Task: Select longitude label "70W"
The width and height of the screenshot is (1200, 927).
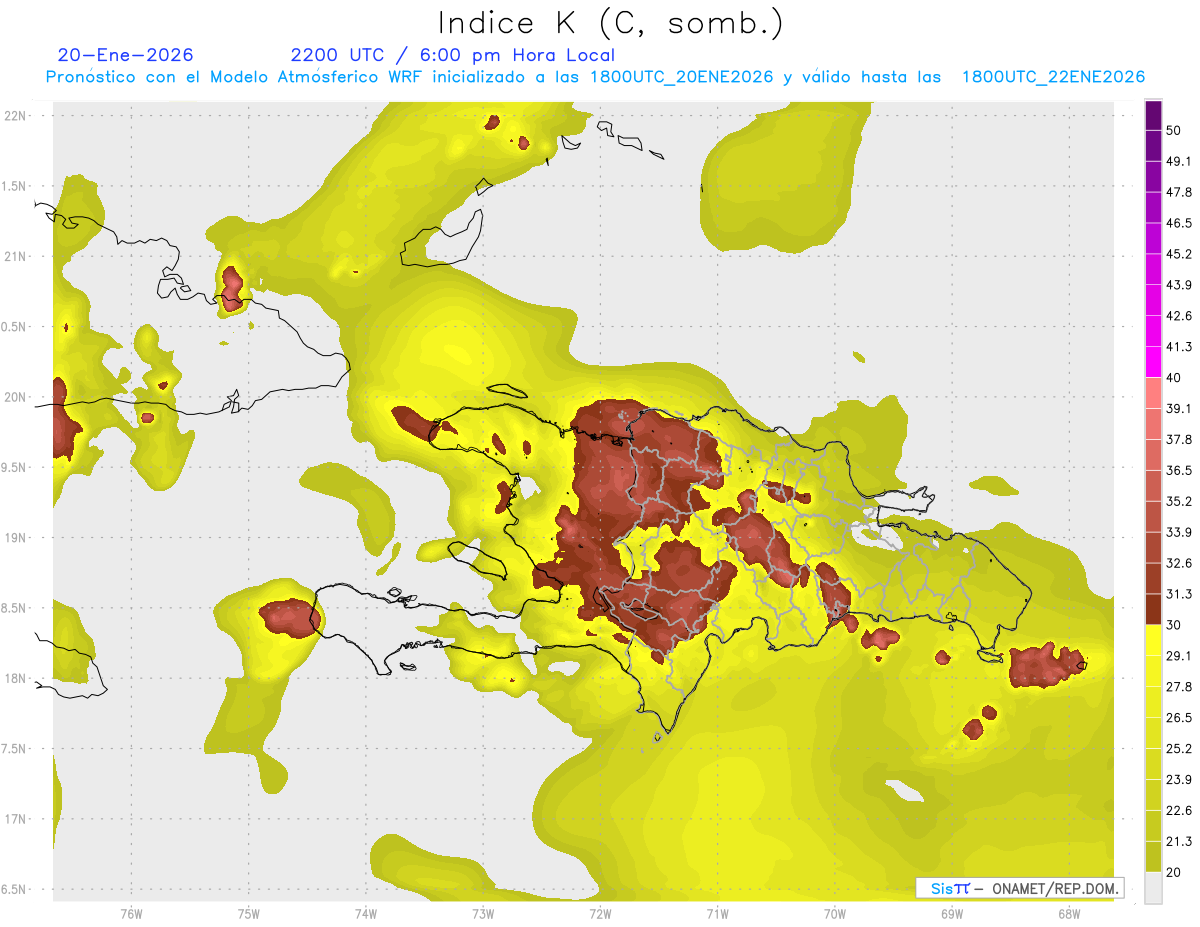Action: coord(835,914)
